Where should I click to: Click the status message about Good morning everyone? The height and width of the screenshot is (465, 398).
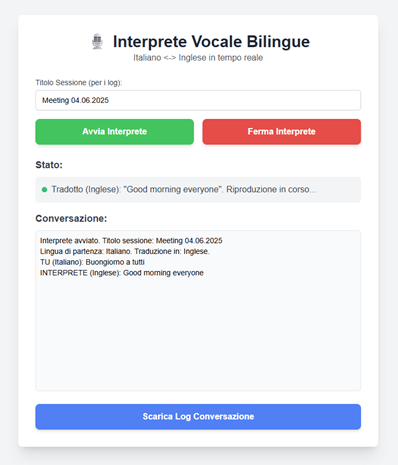pyautogui.click(x=184, y=189)
